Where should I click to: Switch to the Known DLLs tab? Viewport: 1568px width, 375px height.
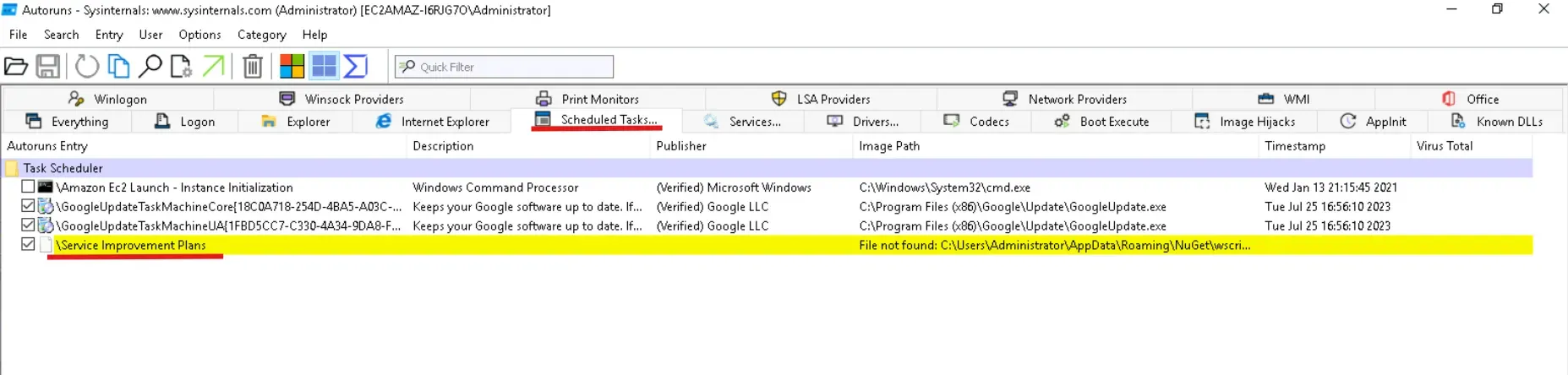pos(1496,122)
